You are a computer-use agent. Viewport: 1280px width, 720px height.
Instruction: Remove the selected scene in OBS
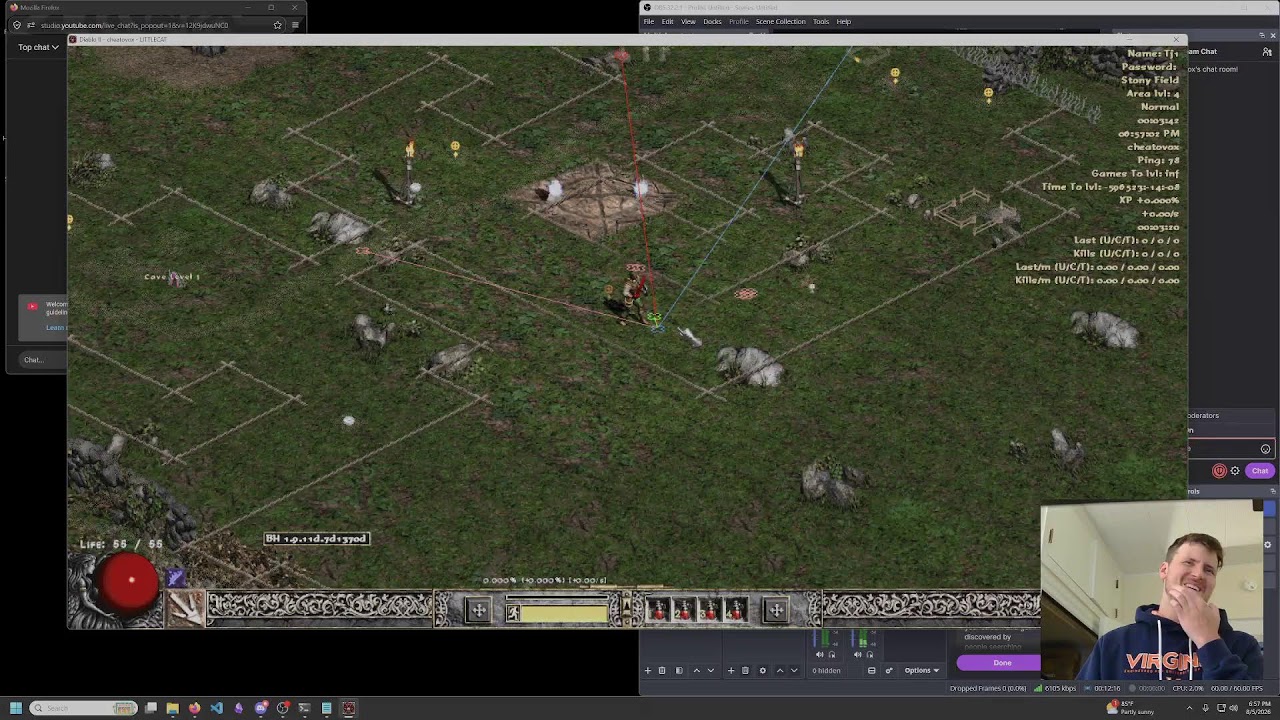[662, 670]
